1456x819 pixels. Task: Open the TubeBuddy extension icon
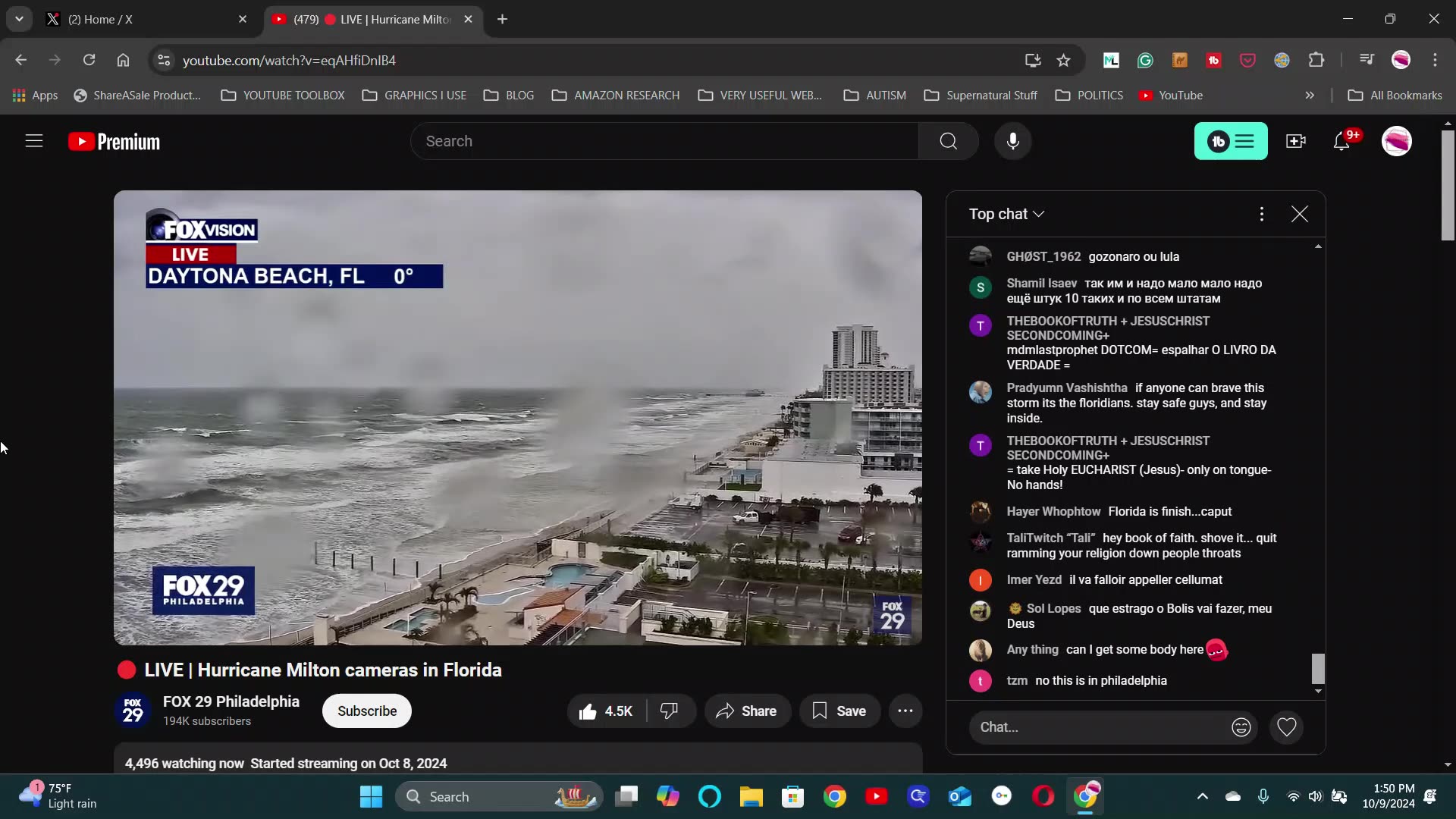pos(1214,60)
